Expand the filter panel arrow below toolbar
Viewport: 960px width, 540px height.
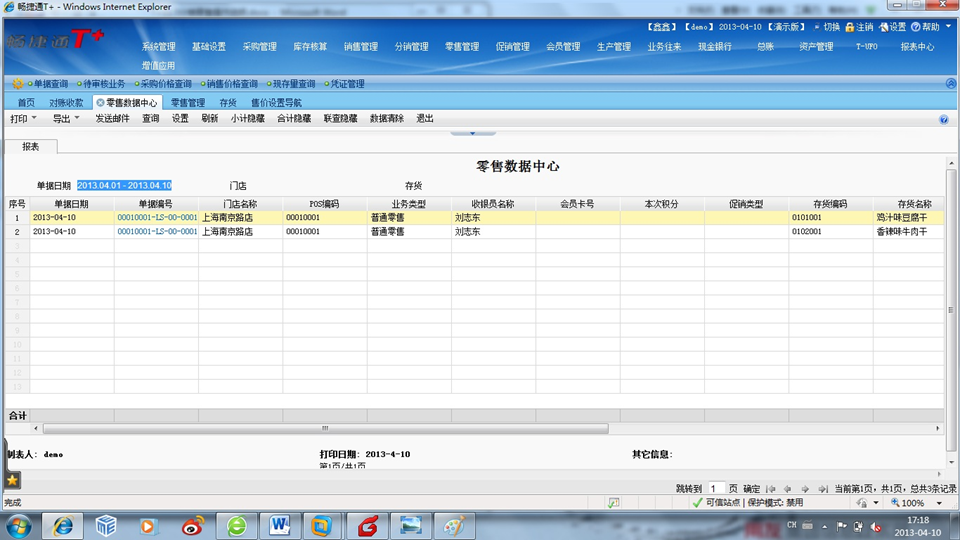pos(473,132)
